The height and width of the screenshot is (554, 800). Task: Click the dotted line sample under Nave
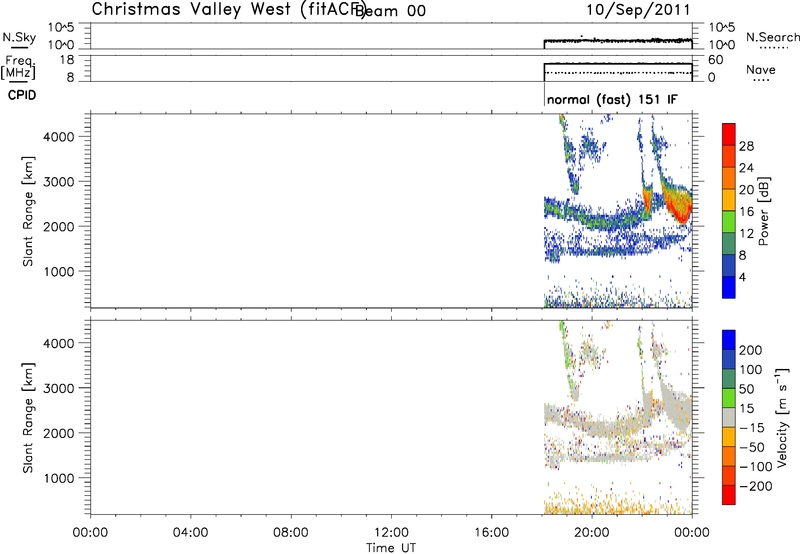point(761,80)
